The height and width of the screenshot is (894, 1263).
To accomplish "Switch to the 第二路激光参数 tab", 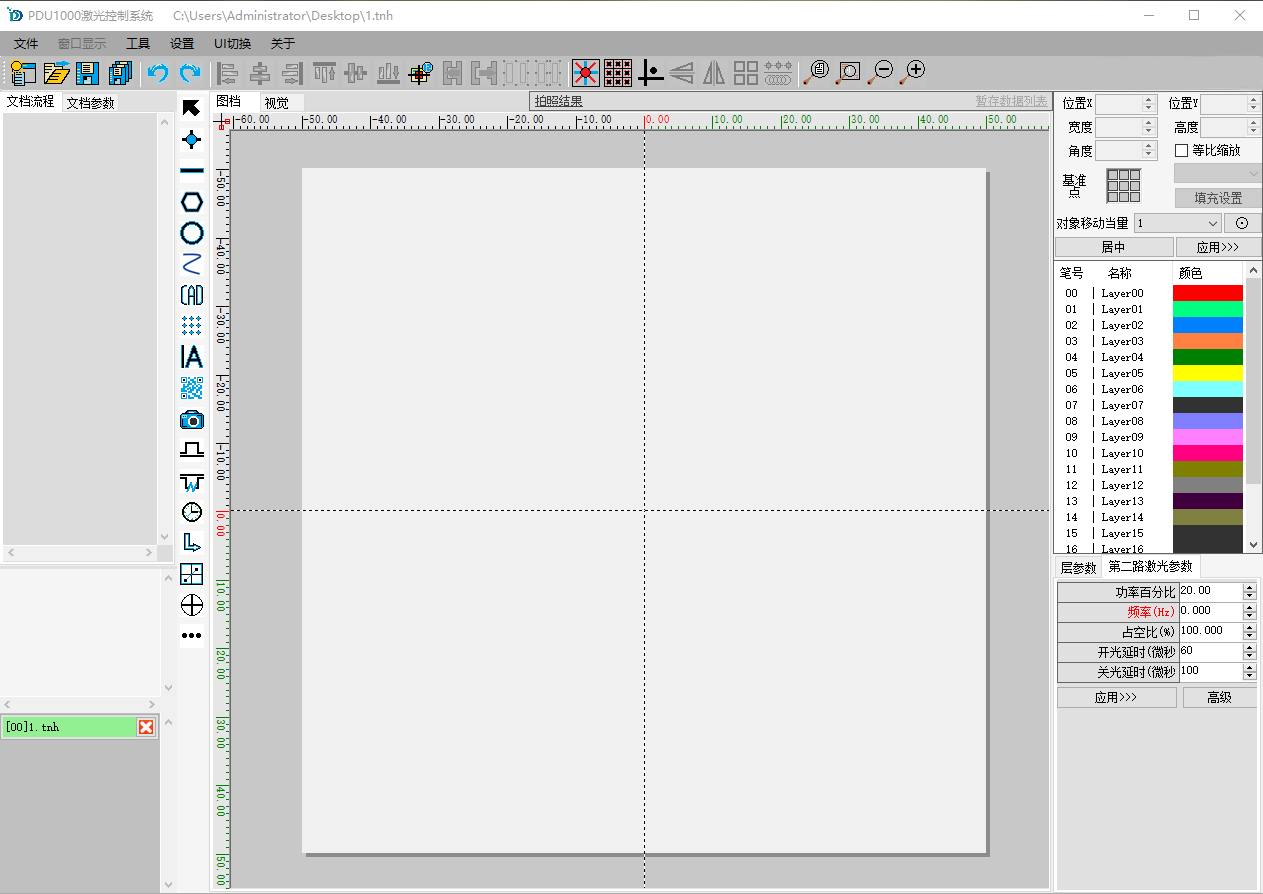I will coord(1150,567).
